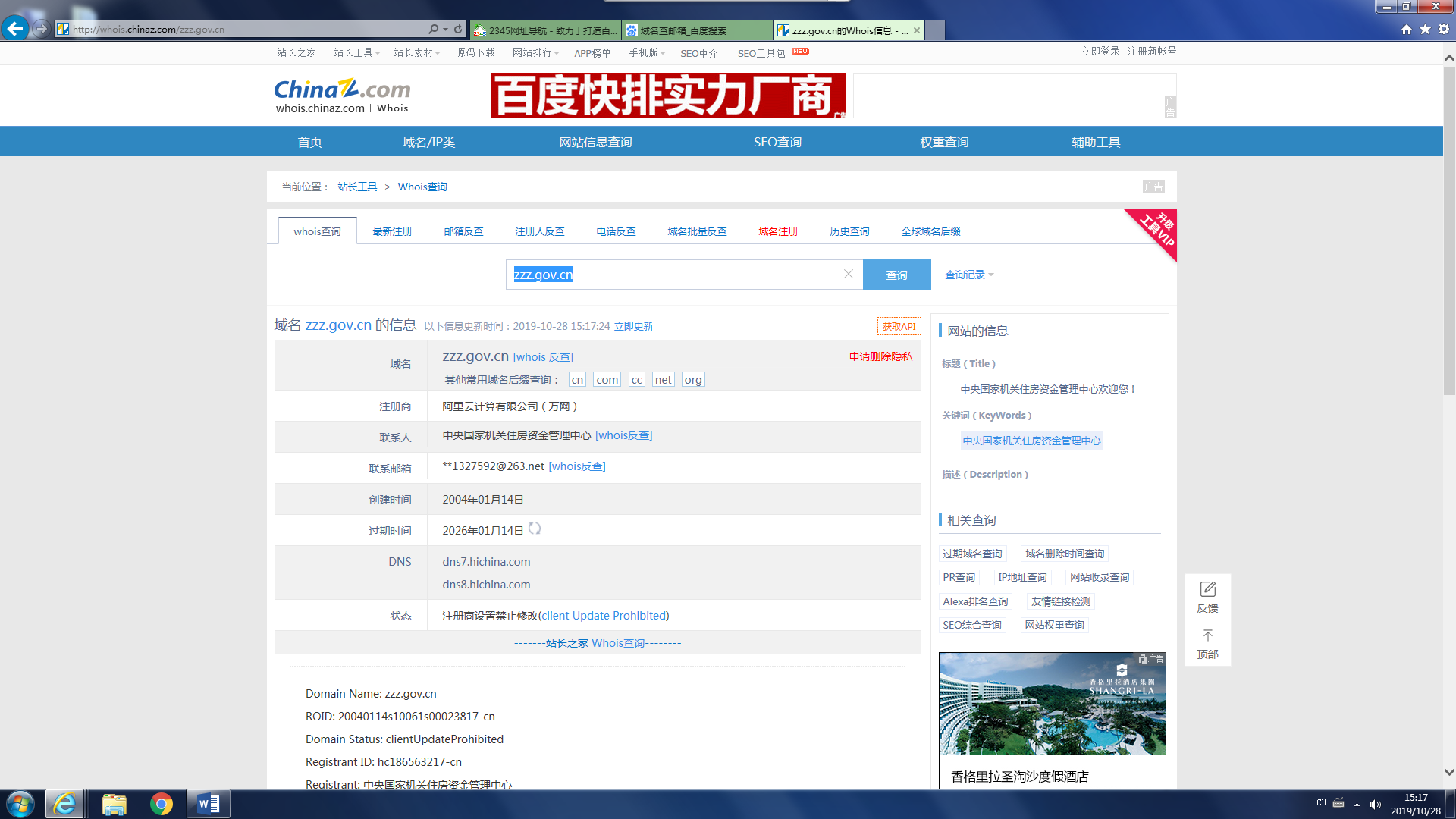
Task: Switch to the 邮箱反查 tab
Action: 463,231
